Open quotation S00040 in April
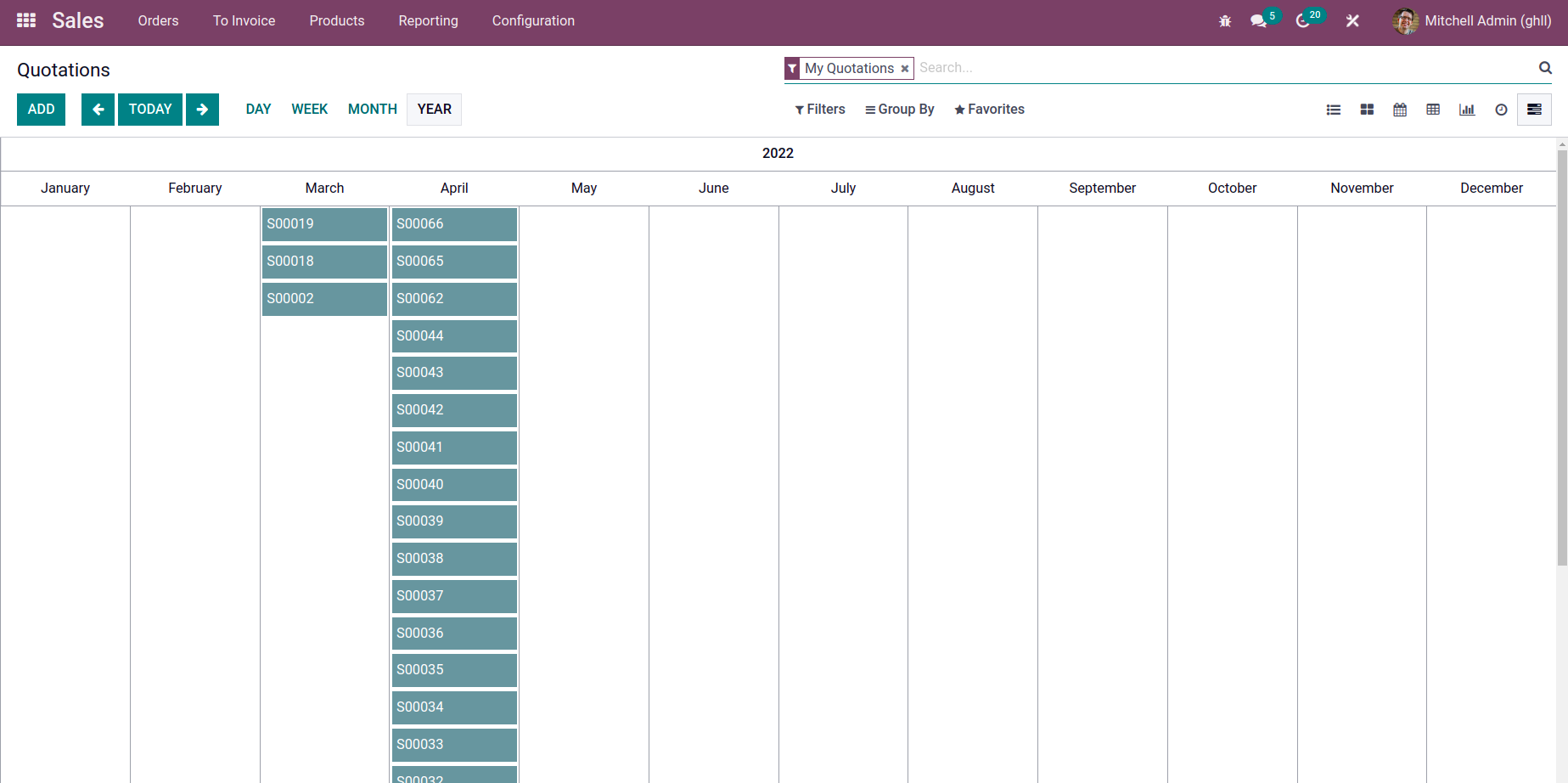Screen dimensions: 1568x783 (x=454, y=485)
